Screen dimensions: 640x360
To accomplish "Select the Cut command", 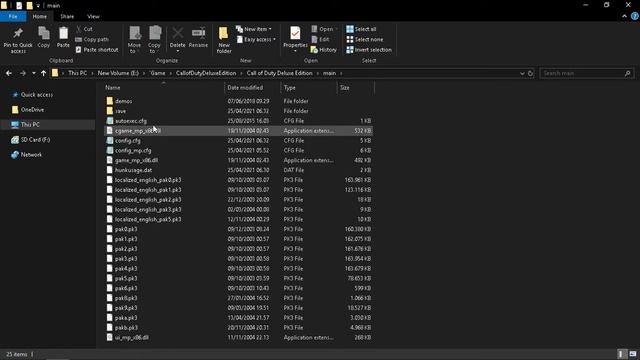I will click(x=84, y=29).
